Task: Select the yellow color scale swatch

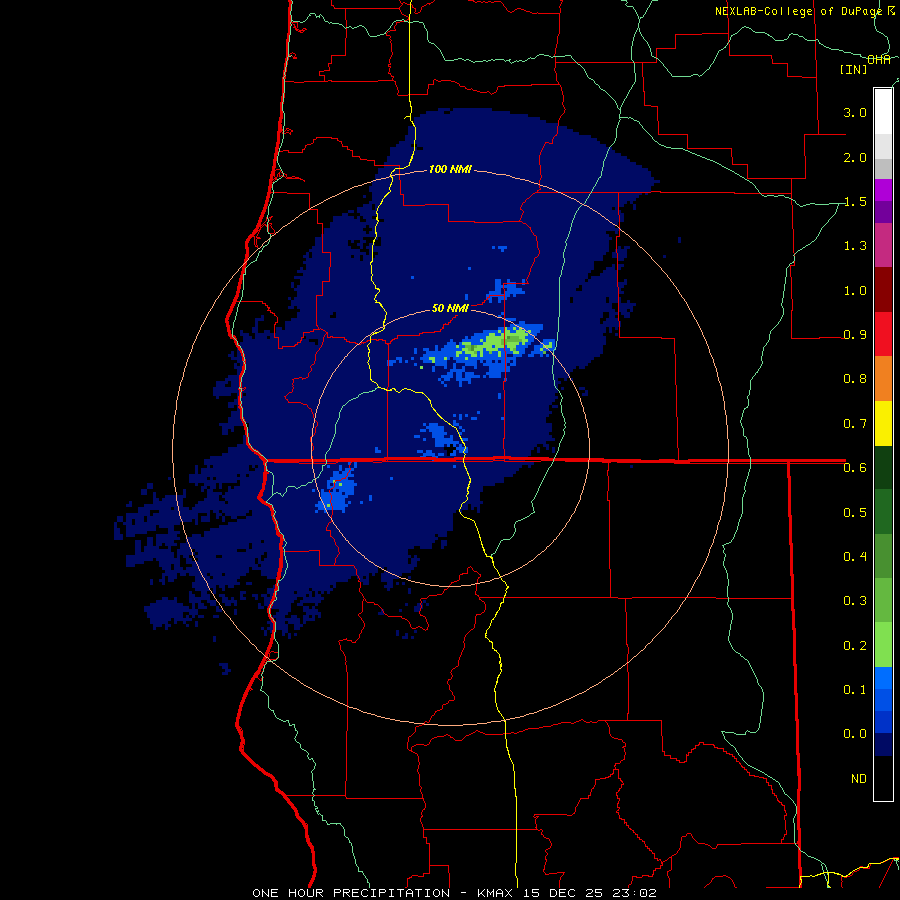Action: 883,423
